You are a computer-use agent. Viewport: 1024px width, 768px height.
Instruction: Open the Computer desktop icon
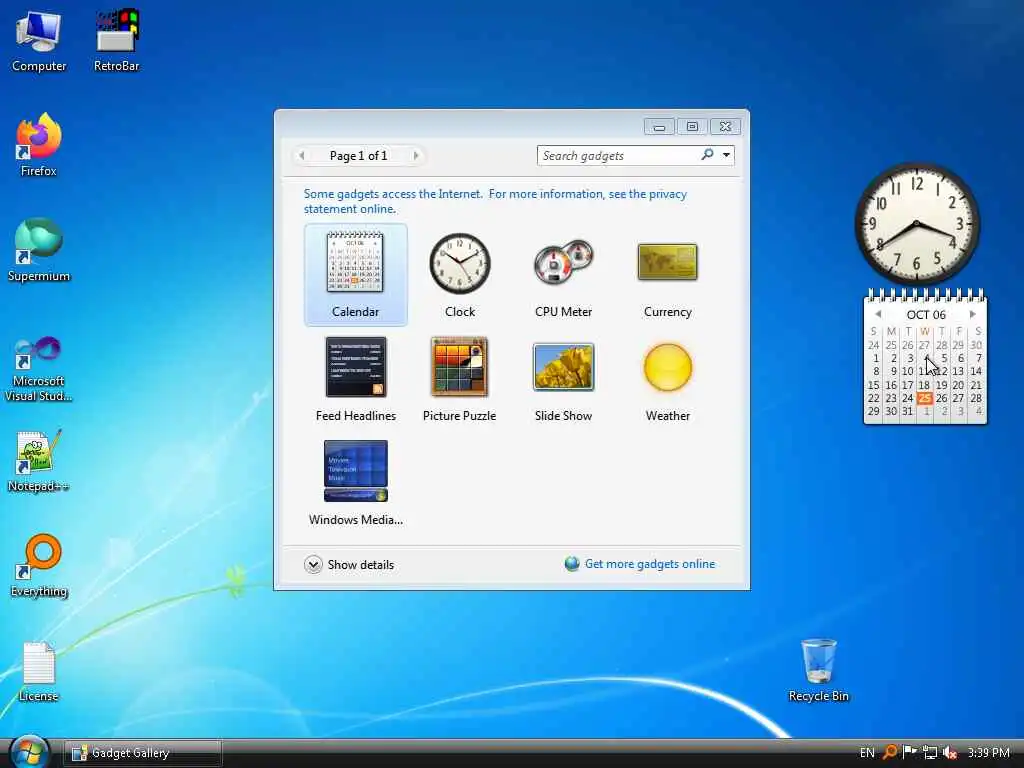click(x=39, y=40)
